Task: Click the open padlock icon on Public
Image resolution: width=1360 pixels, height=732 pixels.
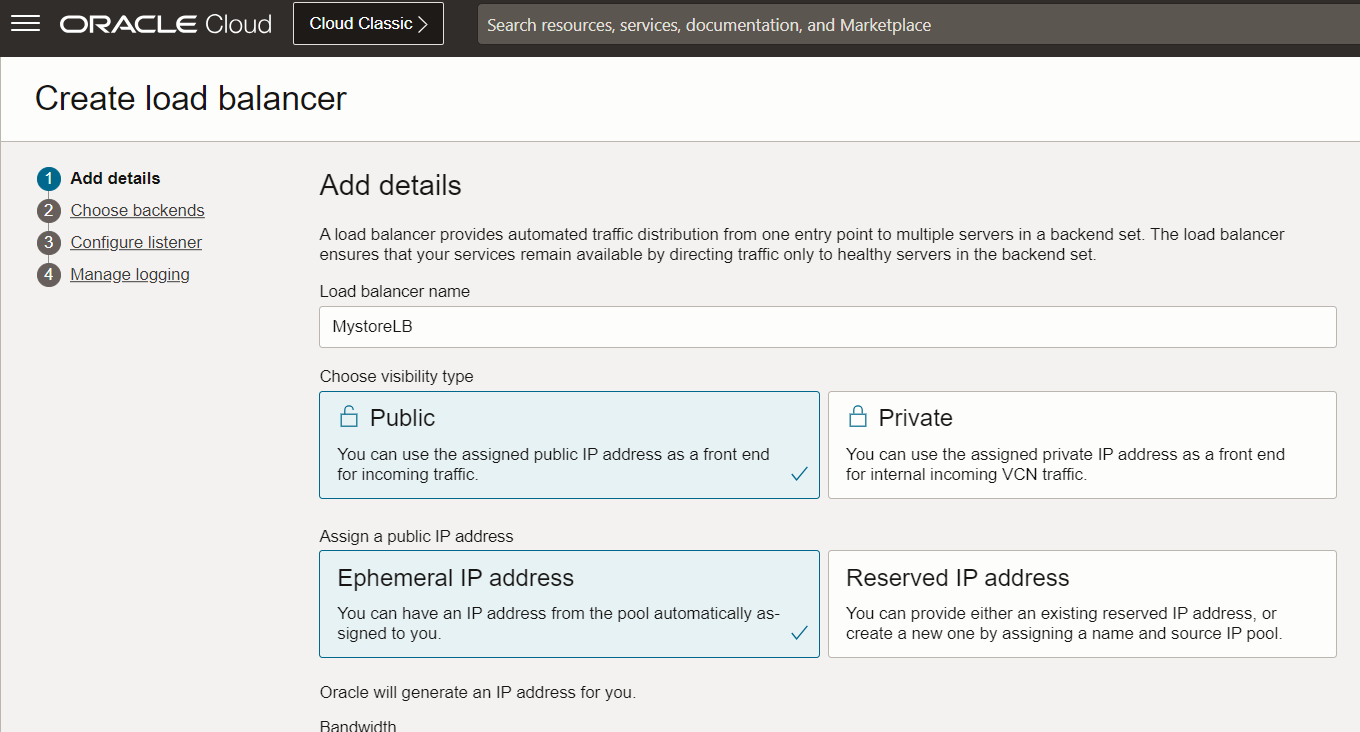Action: 348,416
